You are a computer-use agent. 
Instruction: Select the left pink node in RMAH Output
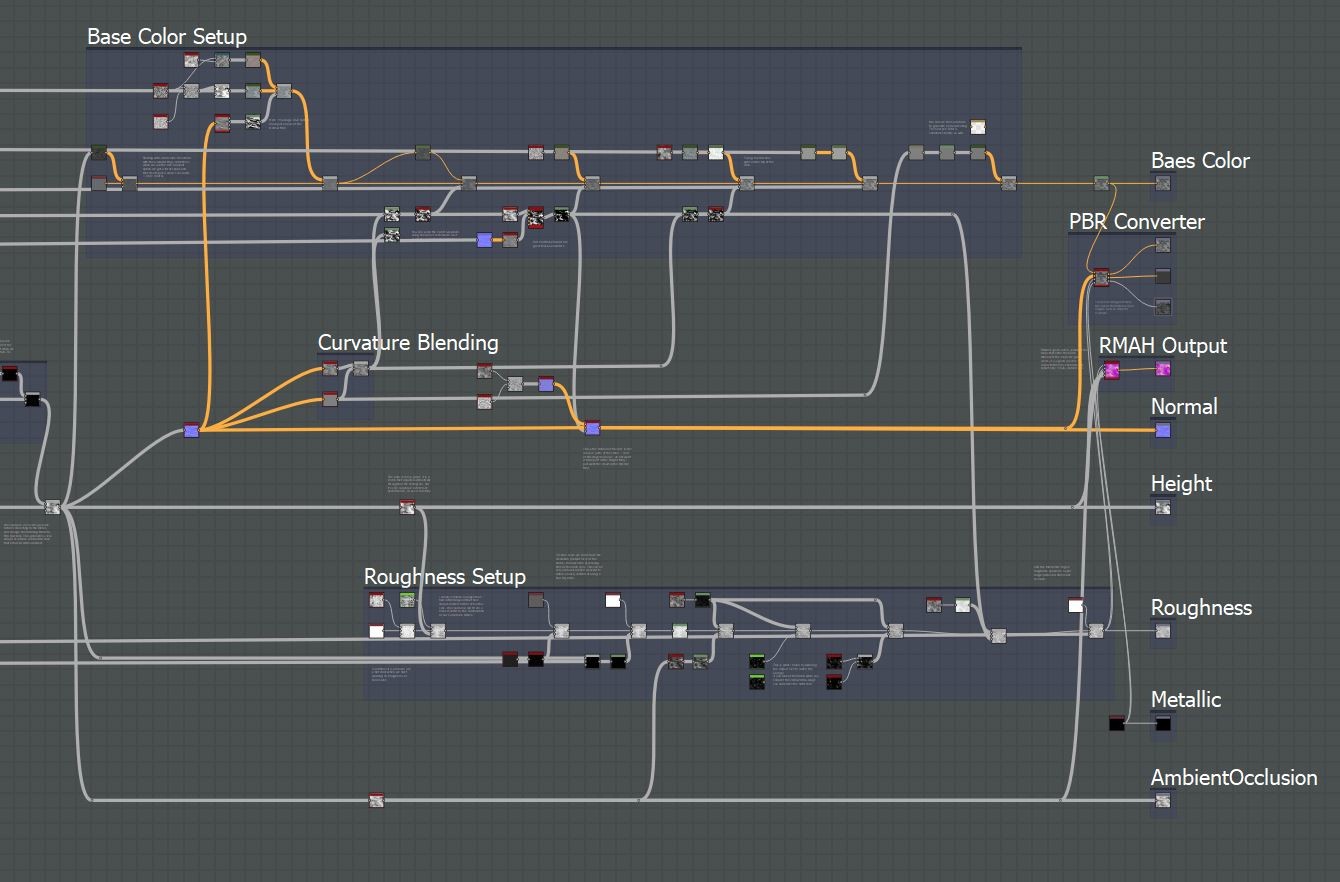point(1112,371)
